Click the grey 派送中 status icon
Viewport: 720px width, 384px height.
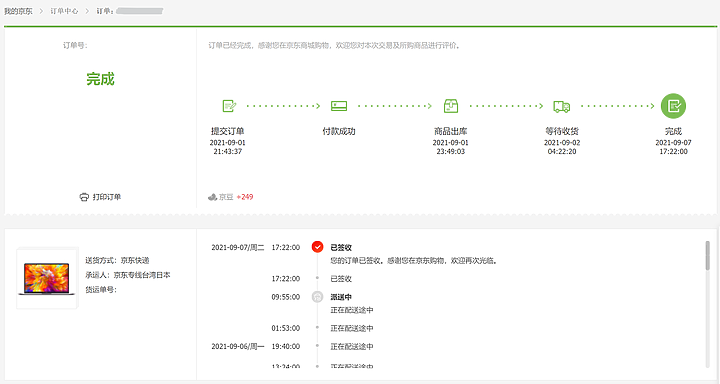tap(317, 297)
